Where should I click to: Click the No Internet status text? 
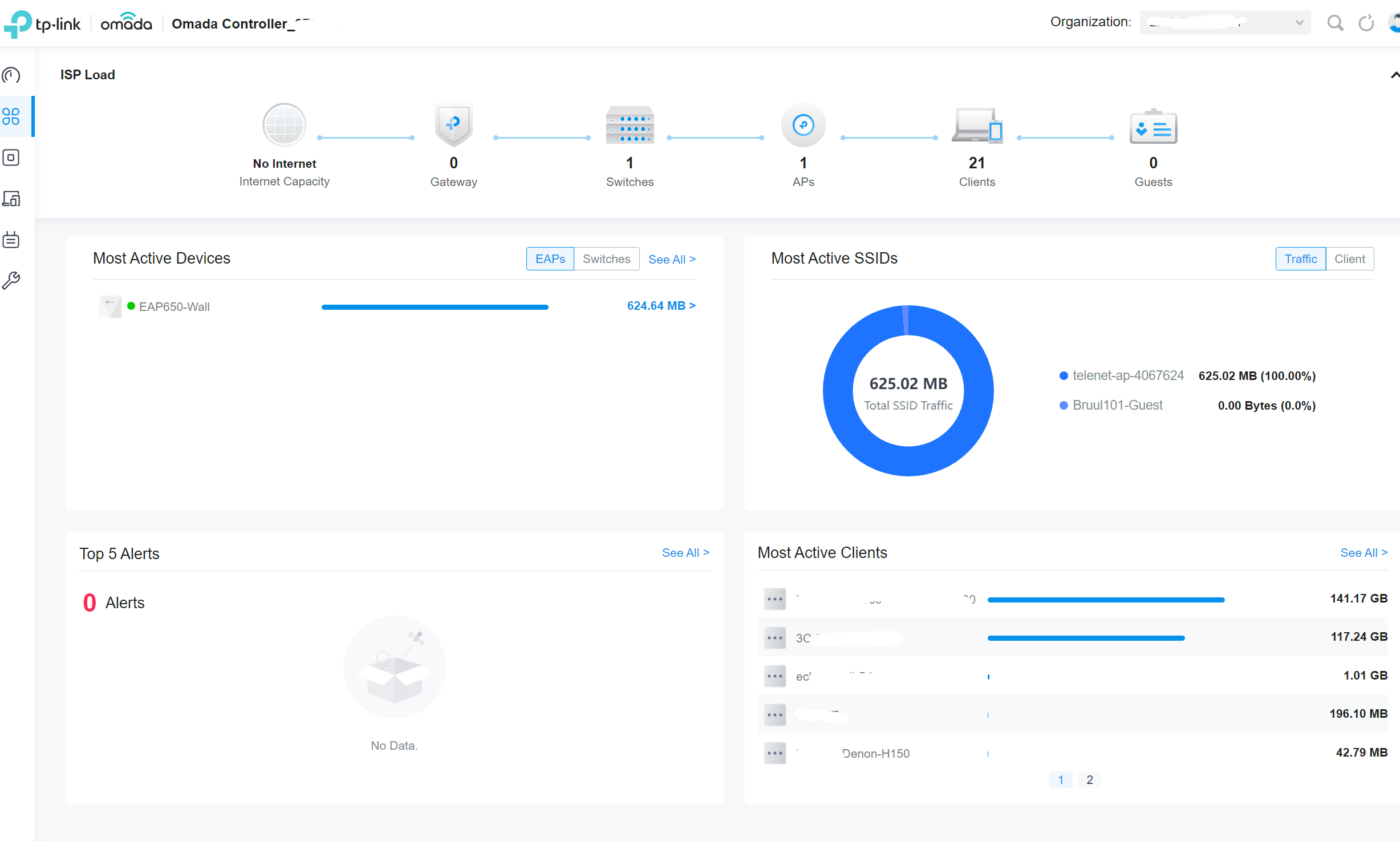tap(284, 164)
